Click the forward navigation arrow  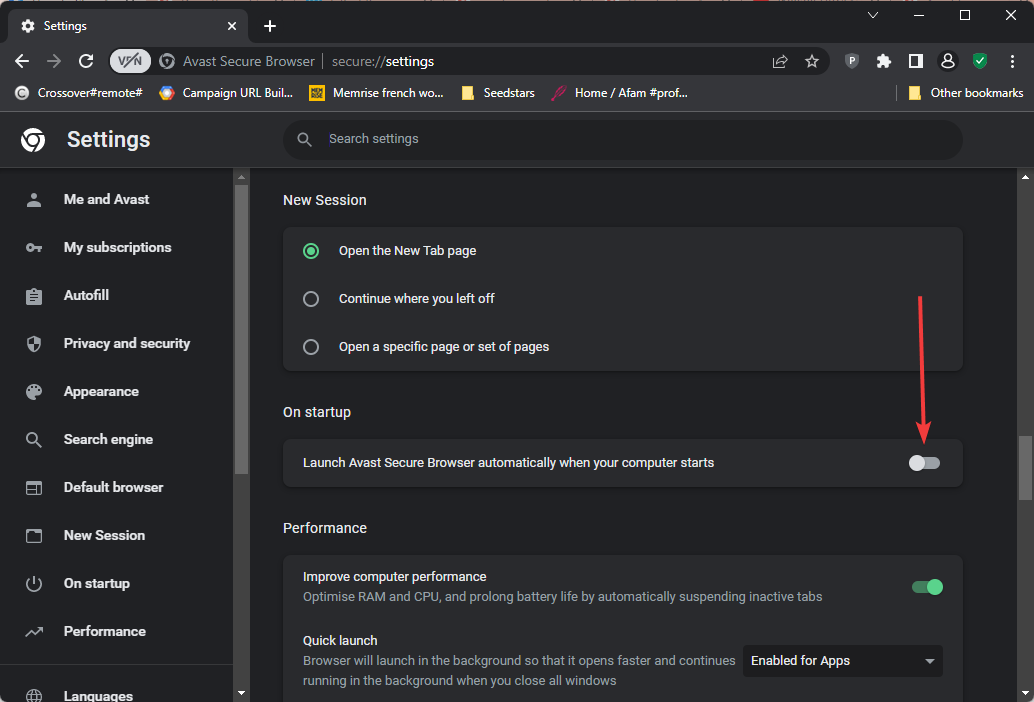click(54, 61)
